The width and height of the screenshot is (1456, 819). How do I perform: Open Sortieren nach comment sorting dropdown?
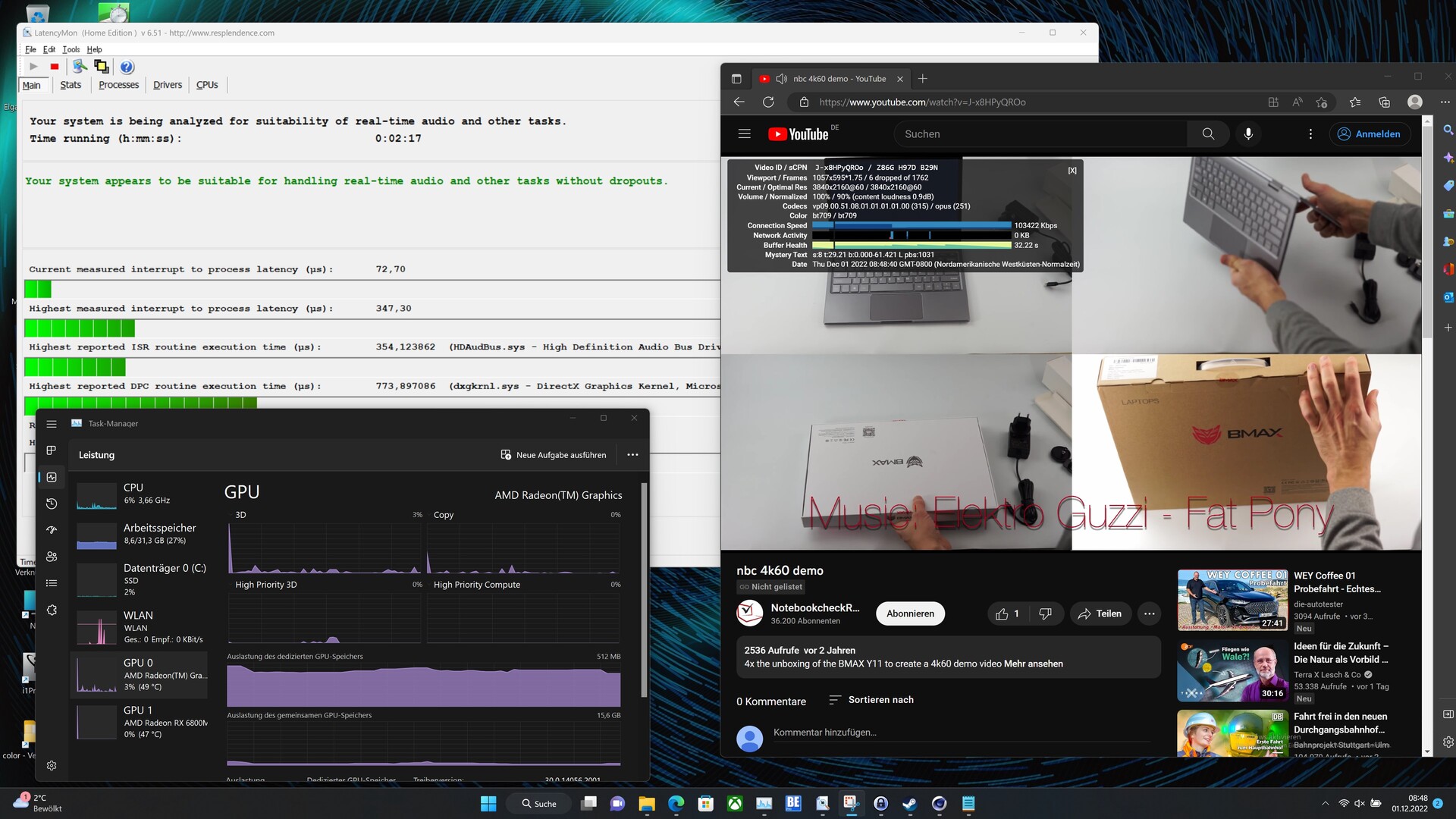(871, 700)
